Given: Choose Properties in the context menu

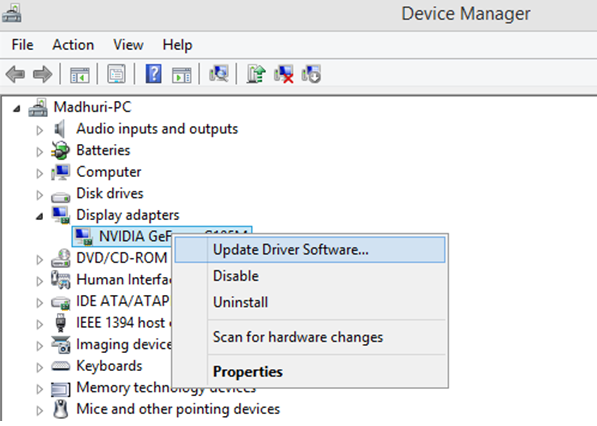Looking at the screenshot, I should click(310, 372).
